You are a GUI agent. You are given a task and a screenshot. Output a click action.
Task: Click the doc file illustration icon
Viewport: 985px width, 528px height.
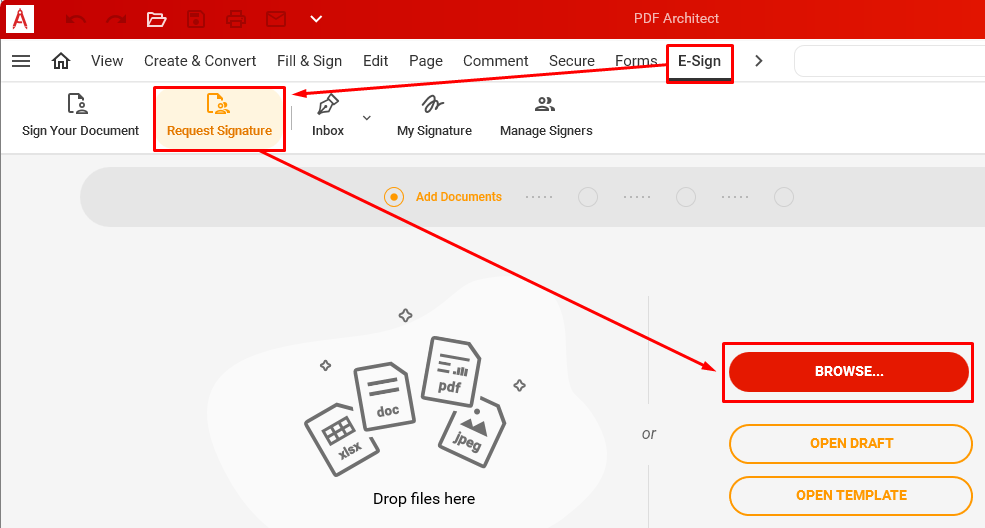384,396
